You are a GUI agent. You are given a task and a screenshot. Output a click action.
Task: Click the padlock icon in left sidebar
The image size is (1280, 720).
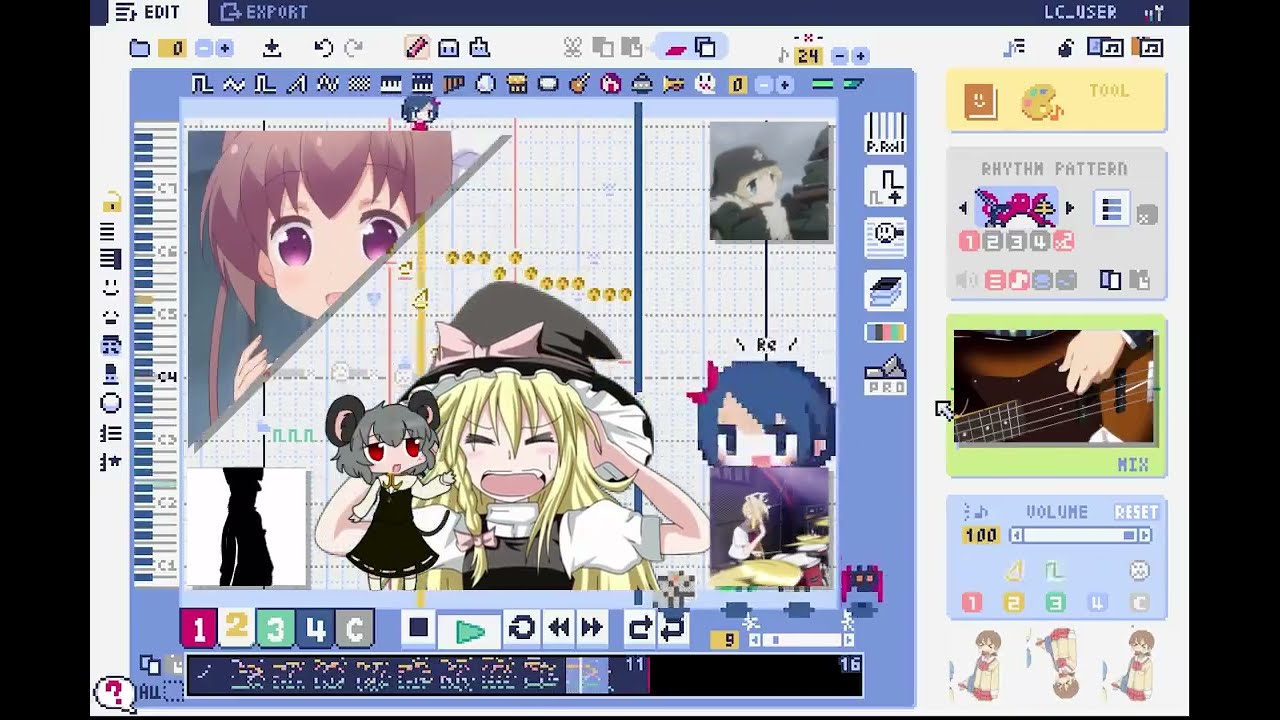[x=111, y=203]
